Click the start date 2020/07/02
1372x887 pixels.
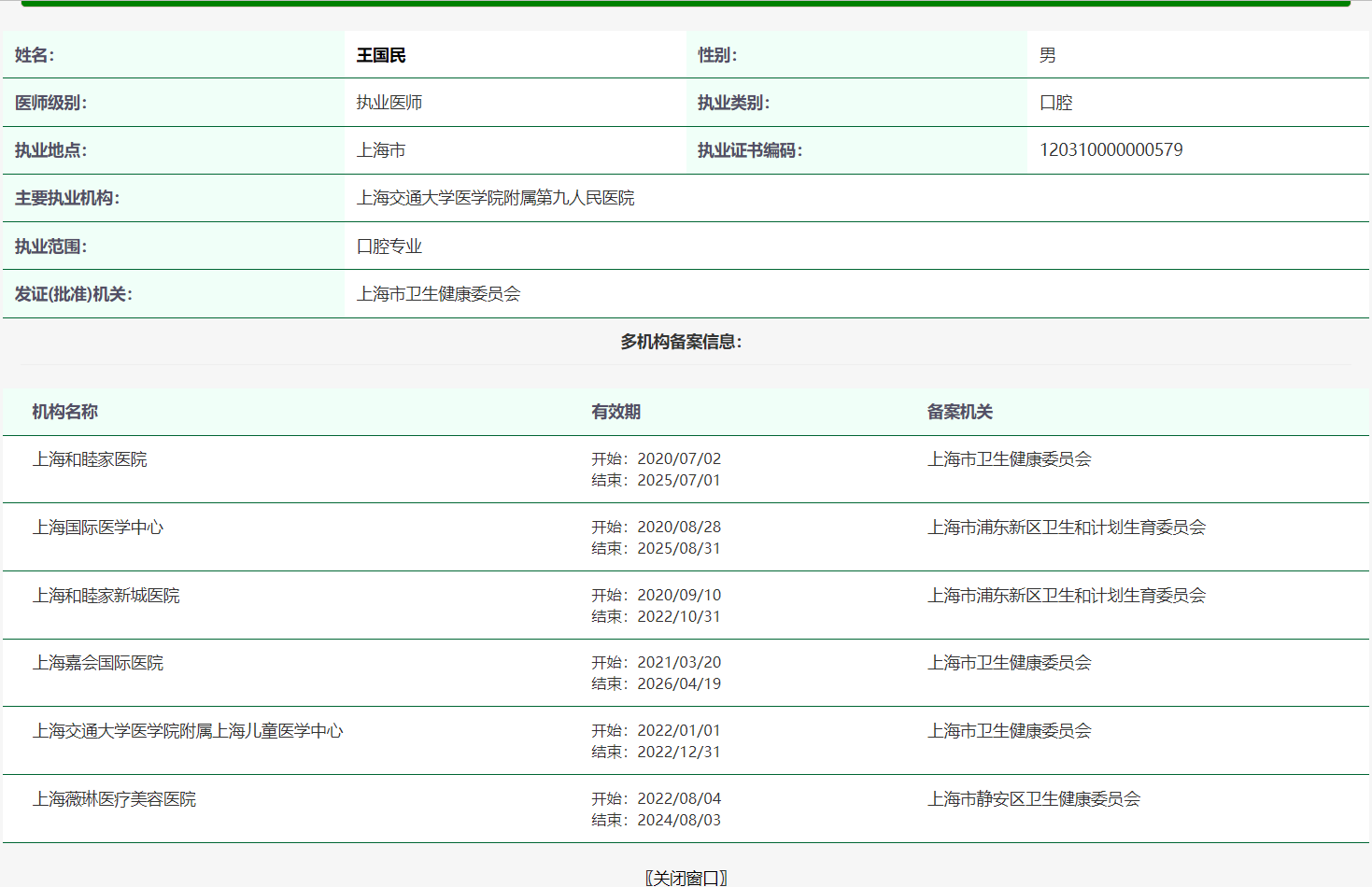679,458
